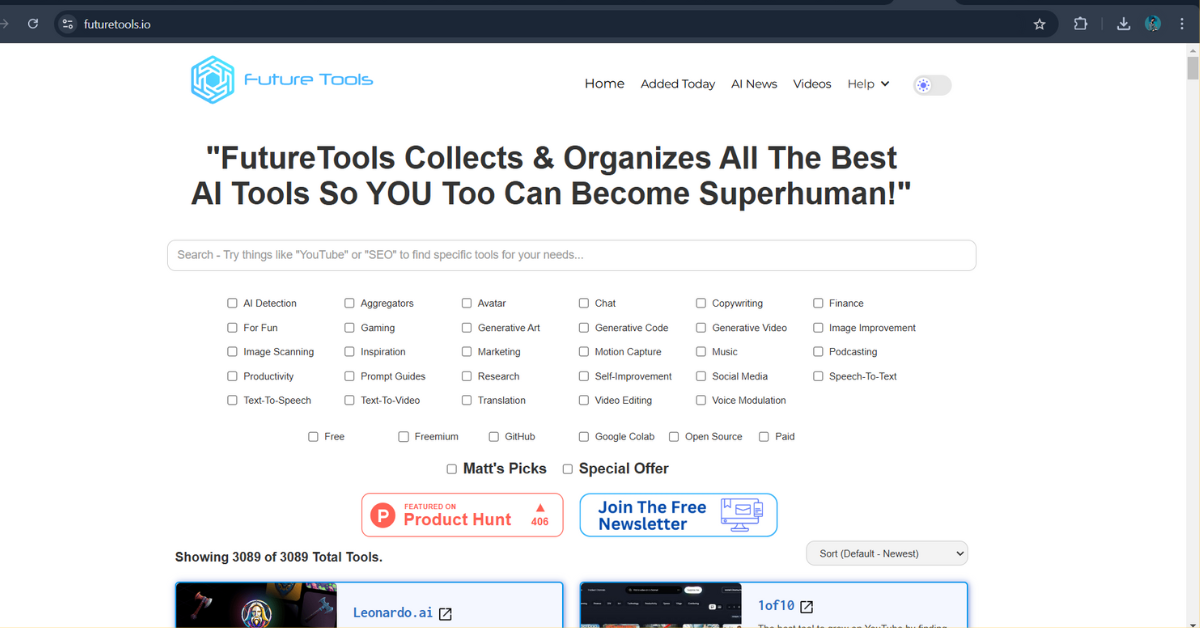Open the Added Today page
Viewport: 1200px width, 628px height.
[x=678, y=84]
